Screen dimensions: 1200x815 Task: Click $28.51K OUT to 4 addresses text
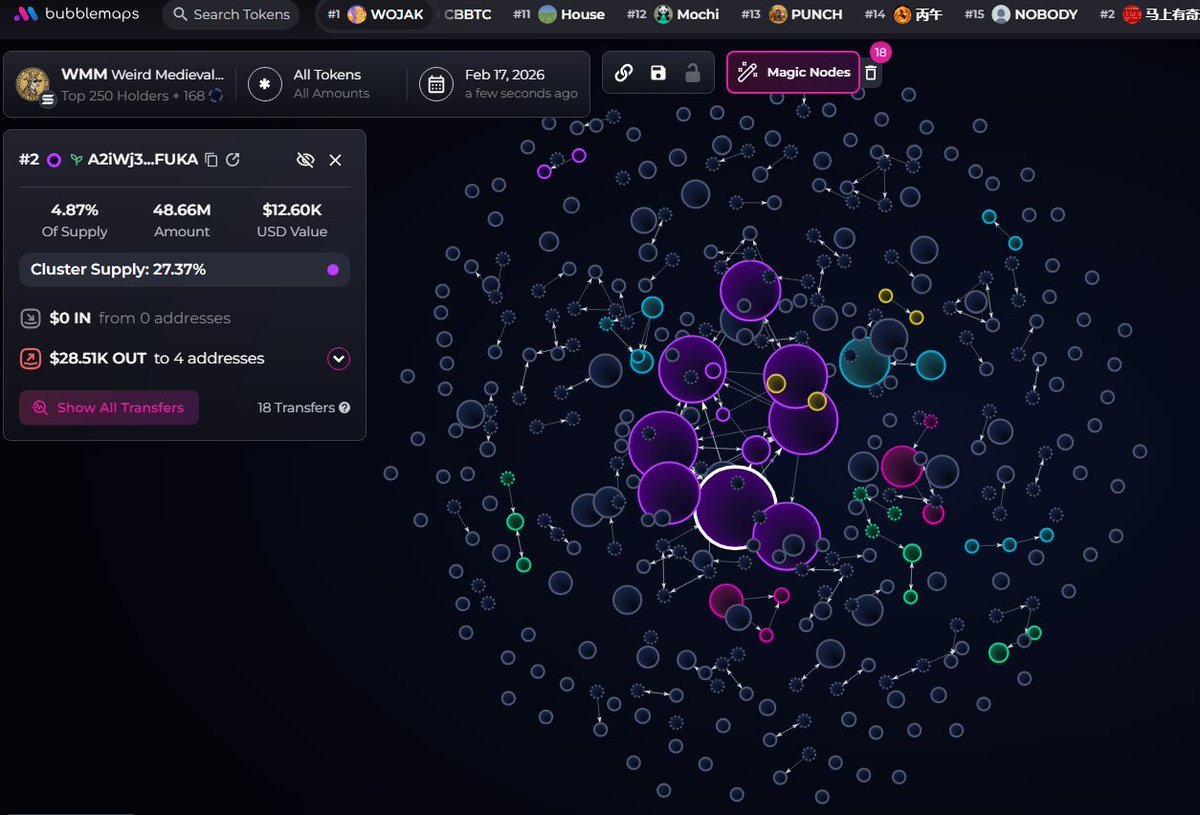click(157, 358)
